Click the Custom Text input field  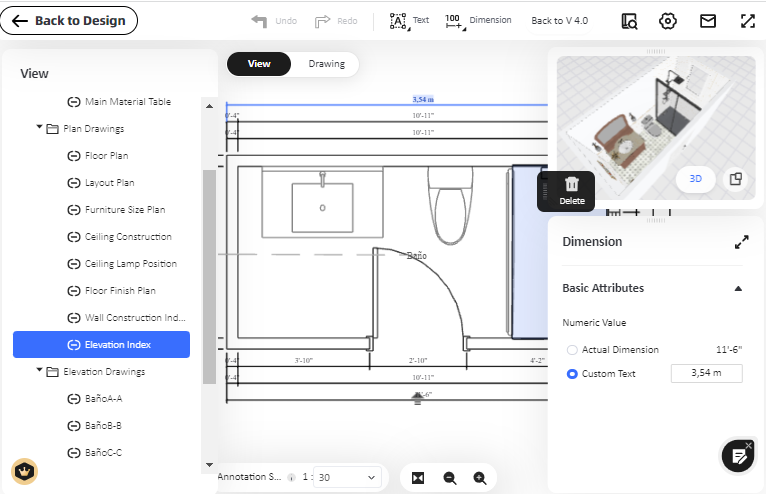tap(706, 373)
